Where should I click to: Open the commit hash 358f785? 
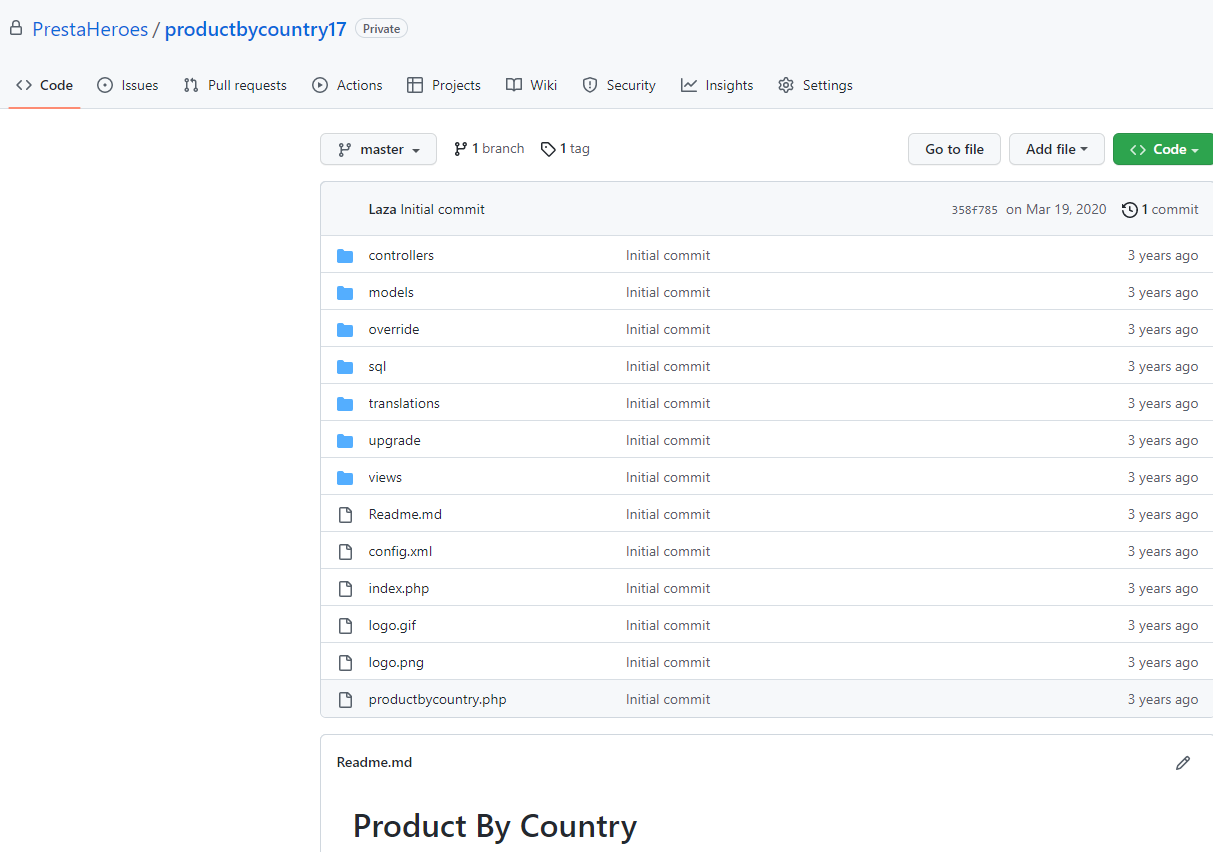[x=974, y=210]
